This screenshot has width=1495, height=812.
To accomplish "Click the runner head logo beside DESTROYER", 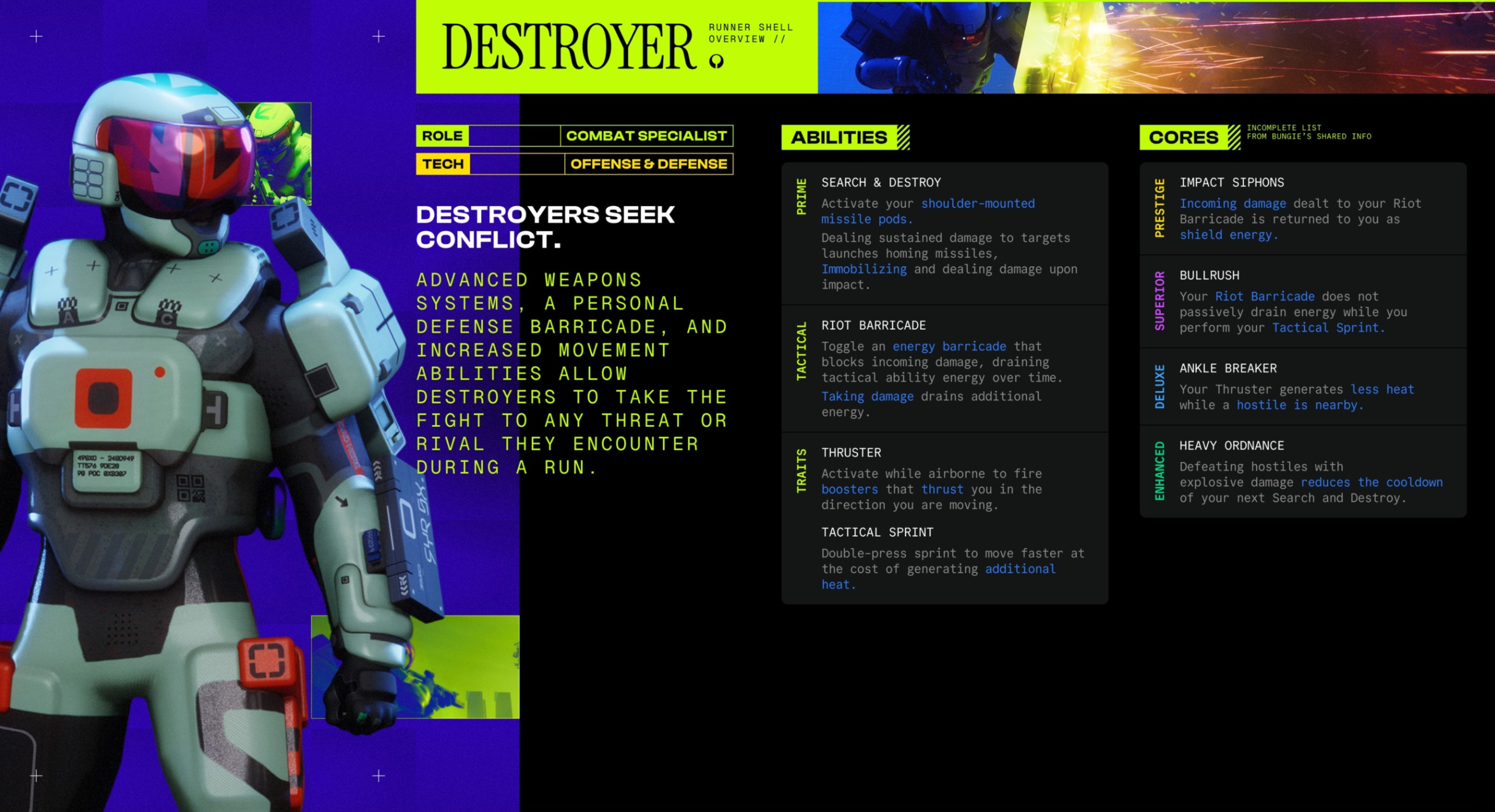I will click(716, 62).
